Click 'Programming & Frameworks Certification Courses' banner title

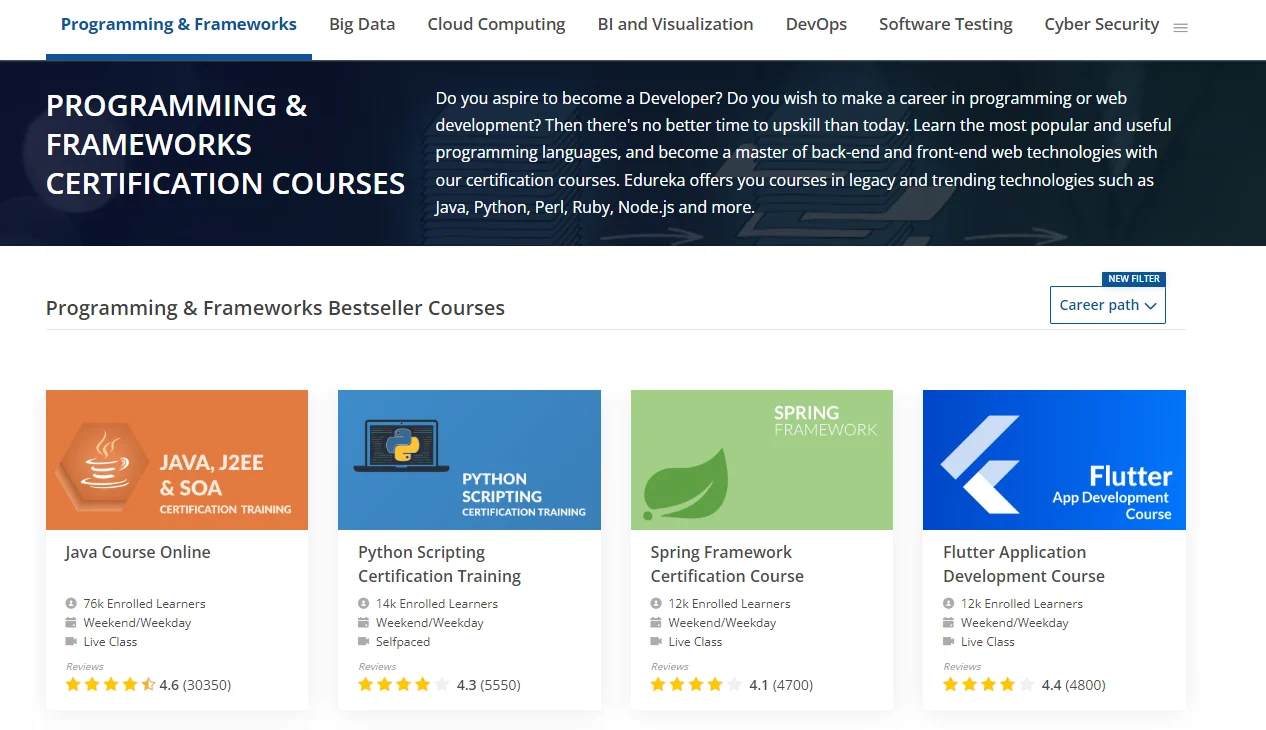[x=226, y=145]
